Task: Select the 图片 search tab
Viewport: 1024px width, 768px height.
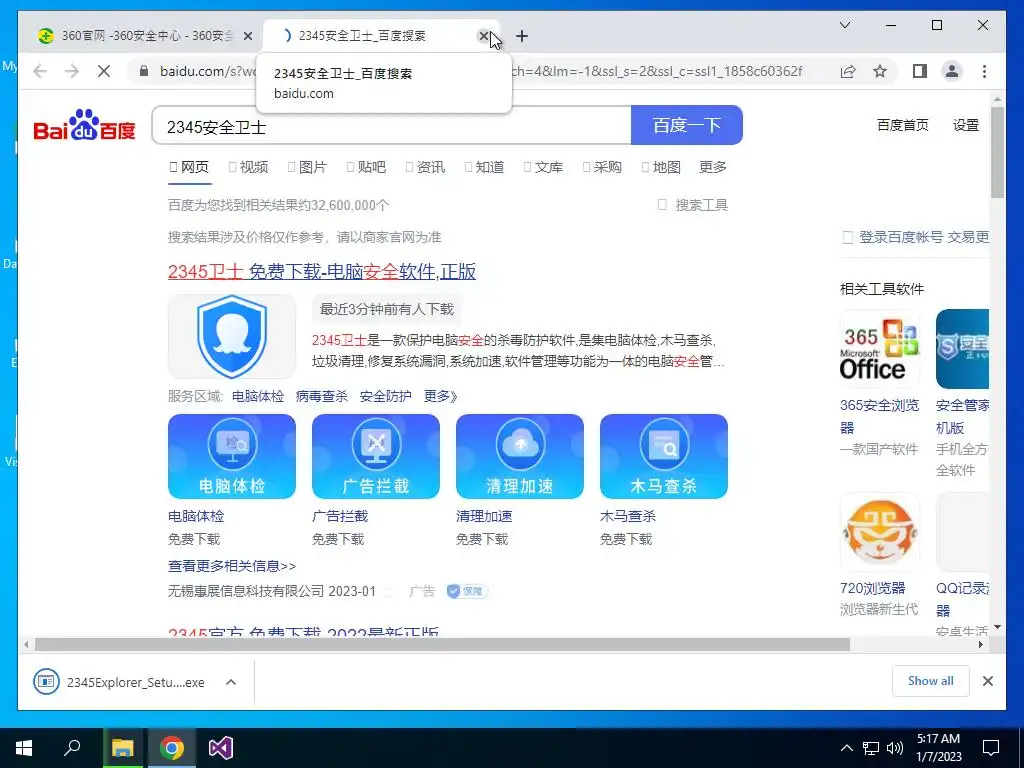Action: click(307, 167)
